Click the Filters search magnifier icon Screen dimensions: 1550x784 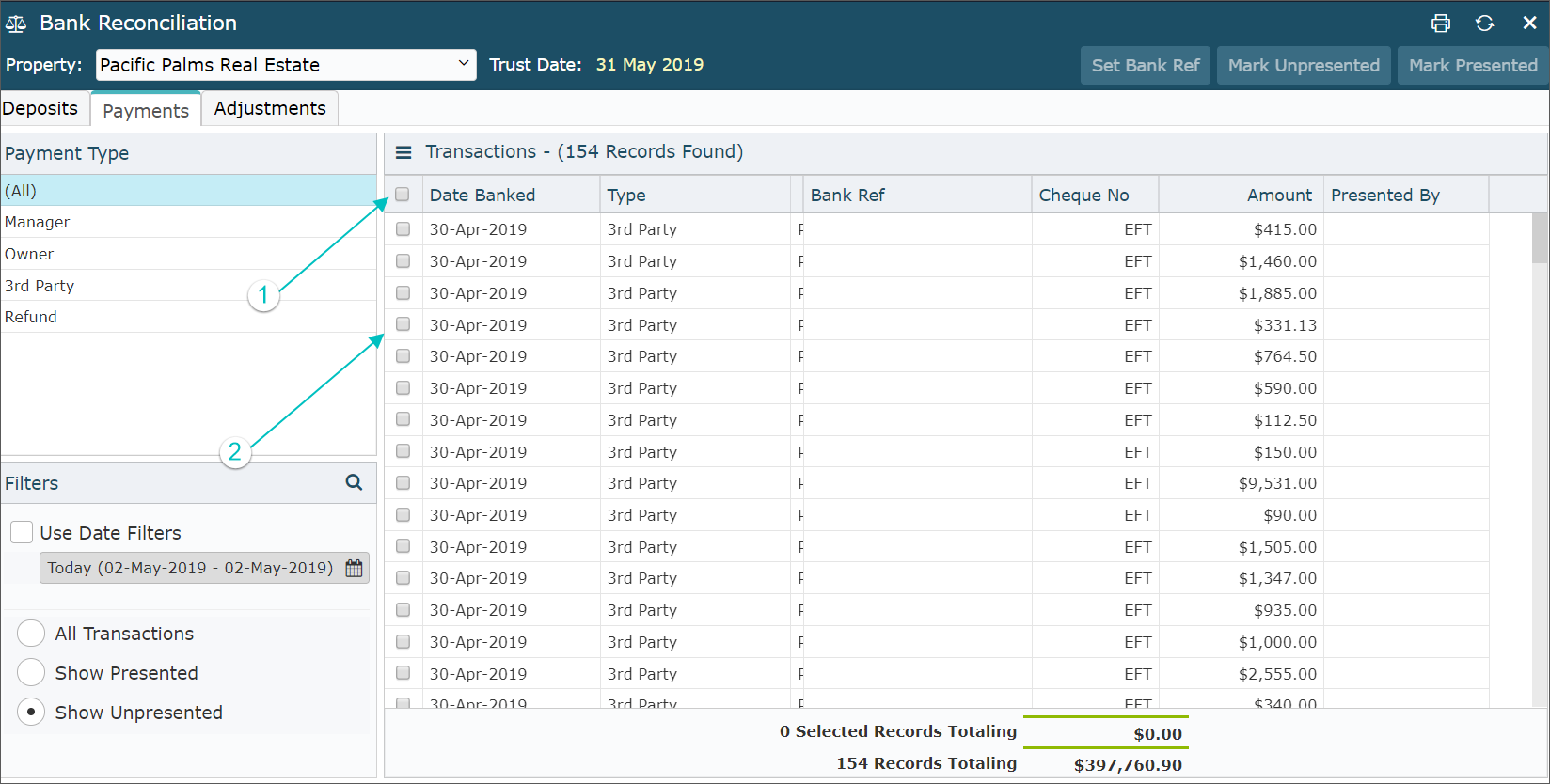(354, 482)
